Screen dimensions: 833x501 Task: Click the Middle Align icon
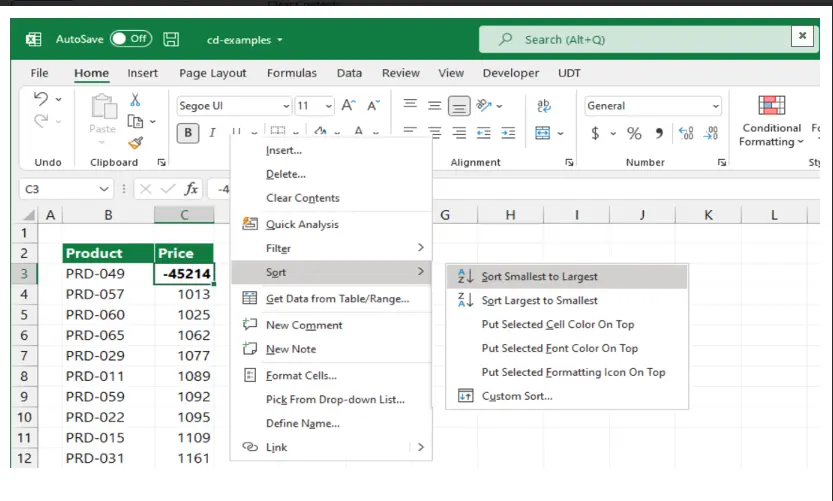pos(434,105)
